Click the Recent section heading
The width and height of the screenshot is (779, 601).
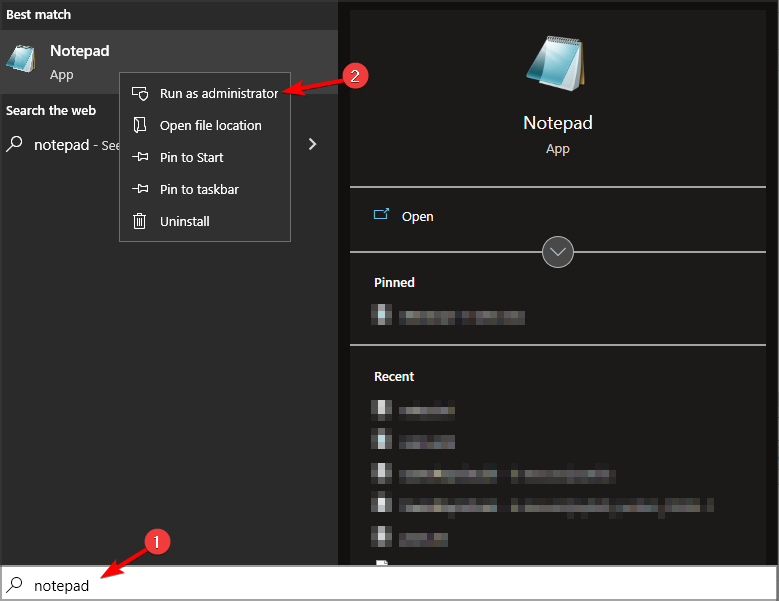[393, 376]
